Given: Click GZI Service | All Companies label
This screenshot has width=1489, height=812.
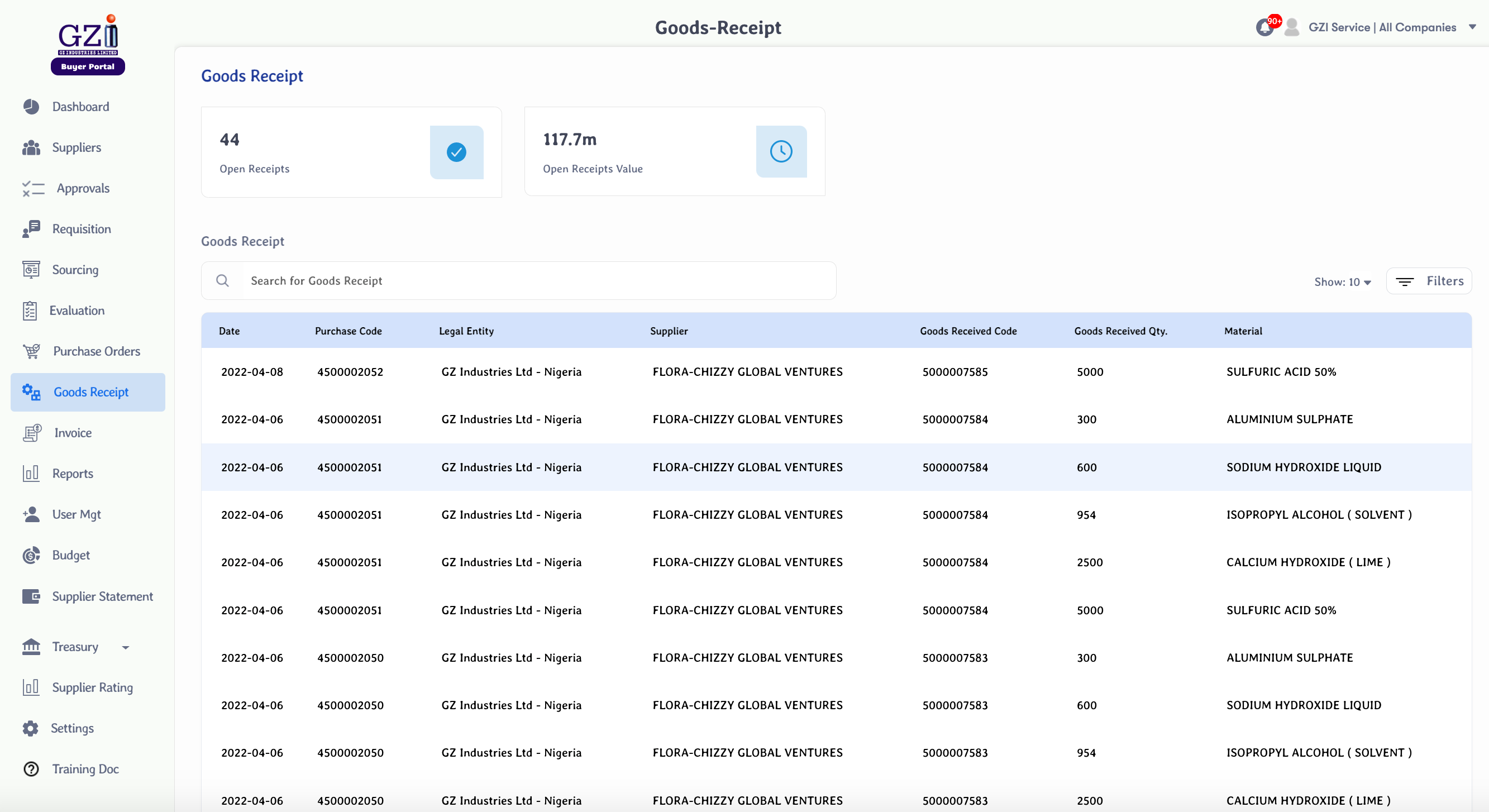Looking at the screenshot, I should pos(1382,27).
